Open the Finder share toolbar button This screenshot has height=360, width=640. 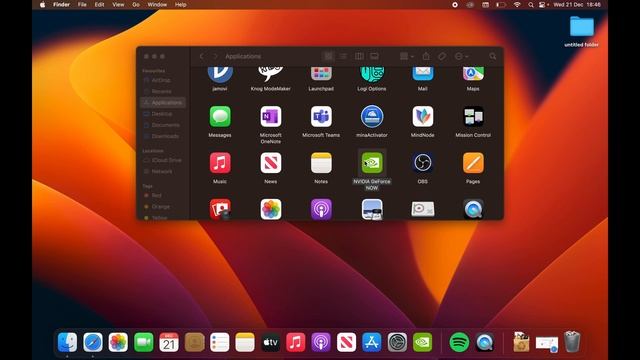tap(426, 56)
